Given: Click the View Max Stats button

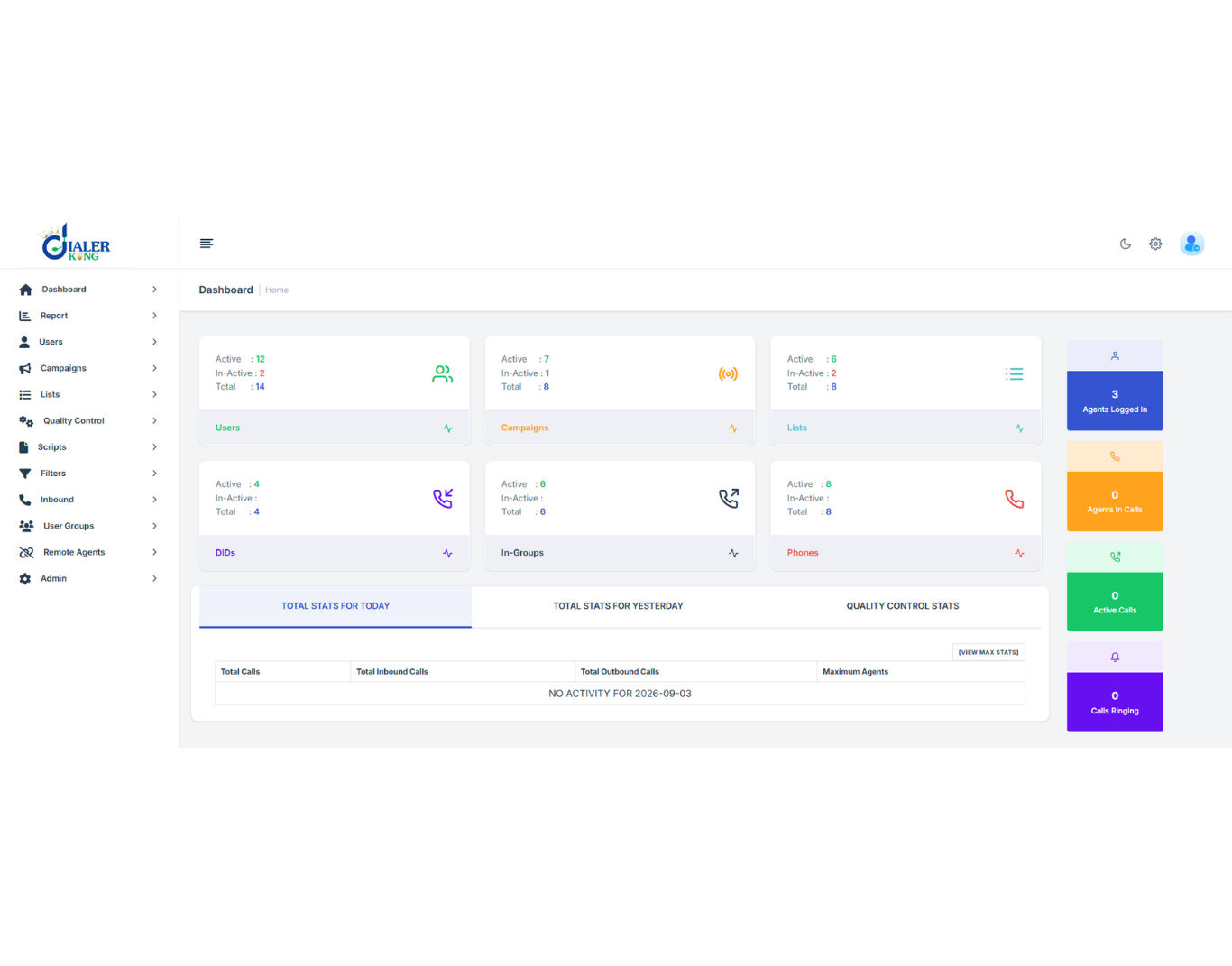Looking at the screenshot, I should pos(988,652).
